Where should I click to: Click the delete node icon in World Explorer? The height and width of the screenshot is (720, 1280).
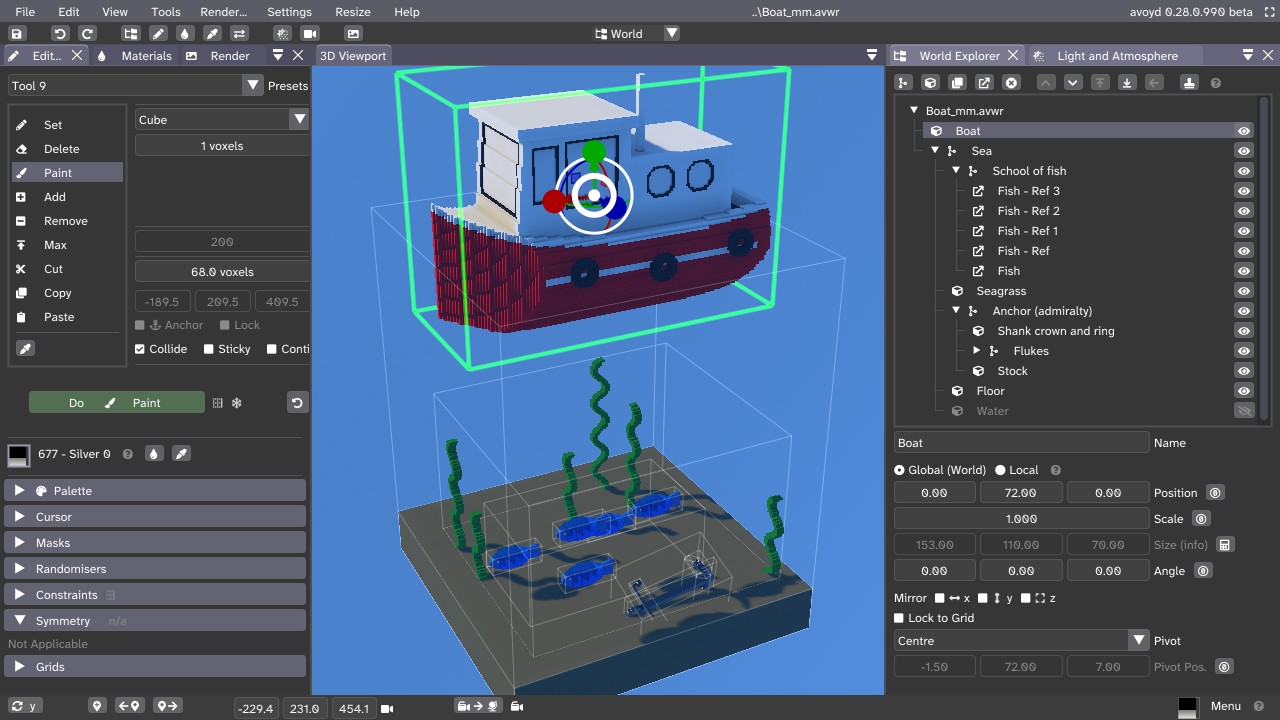click(1011, 83)
